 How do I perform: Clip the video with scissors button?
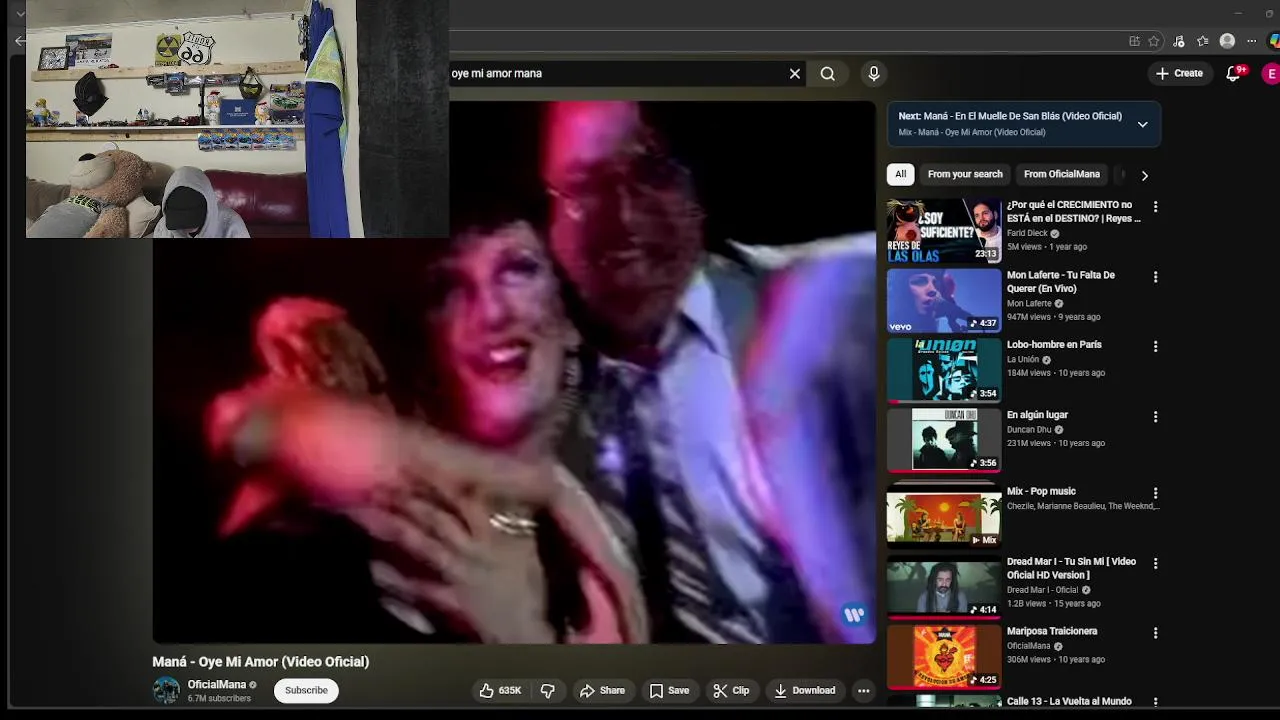pyautogui.click(x=731, y=690)
